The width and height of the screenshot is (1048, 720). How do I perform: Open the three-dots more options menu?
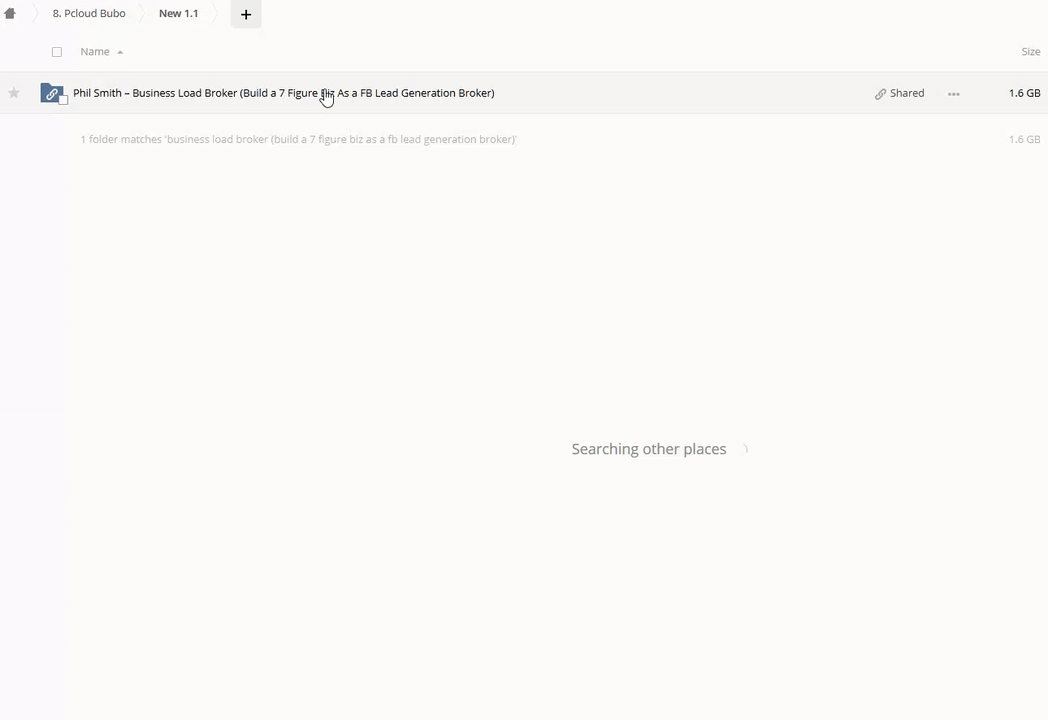[954, 94]
